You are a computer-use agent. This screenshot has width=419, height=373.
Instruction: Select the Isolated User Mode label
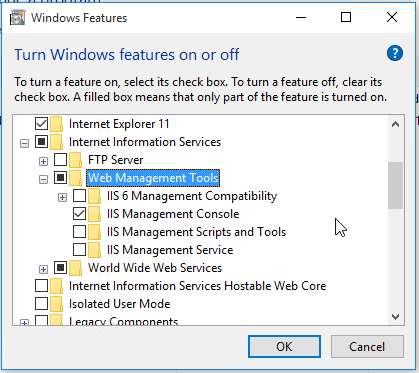119,304
